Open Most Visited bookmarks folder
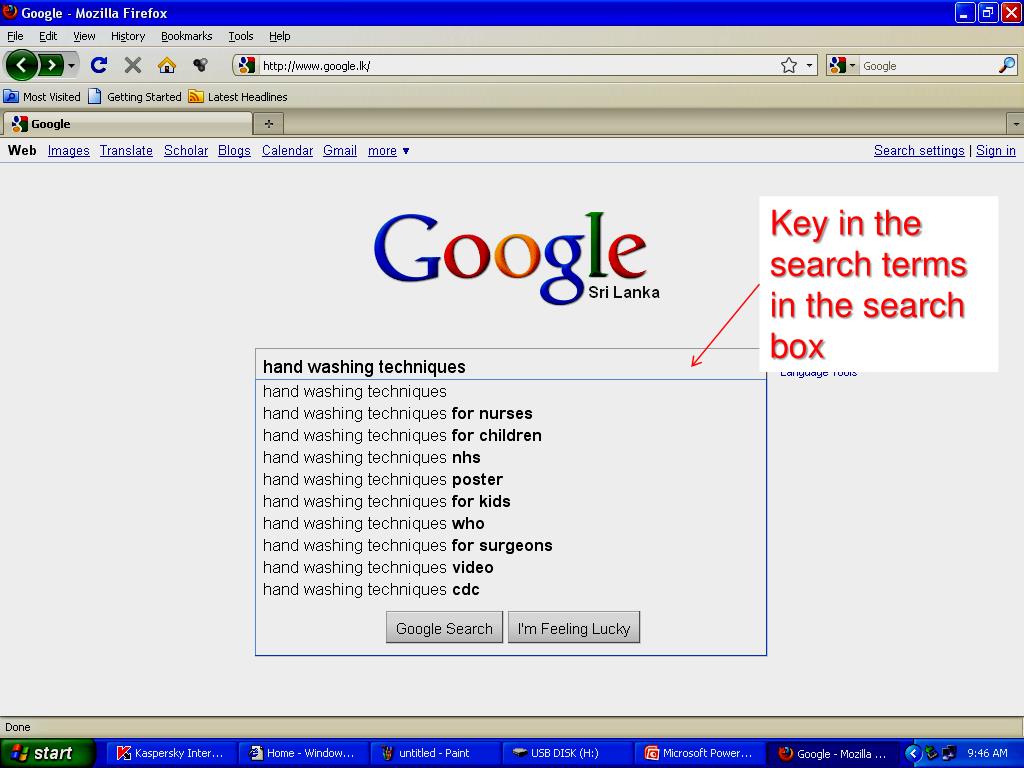The width and height of the screenshot is (1024, 768). [x=42, y=97]
